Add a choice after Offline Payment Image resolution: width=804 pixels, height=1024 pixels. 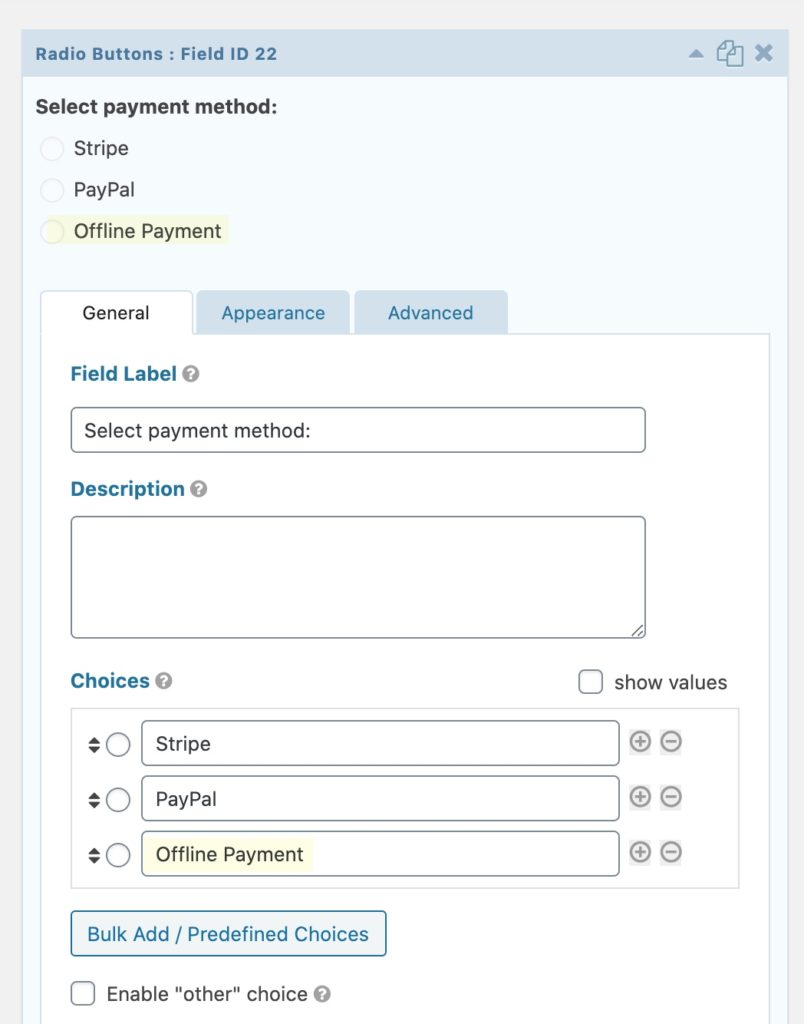[640, 852]
